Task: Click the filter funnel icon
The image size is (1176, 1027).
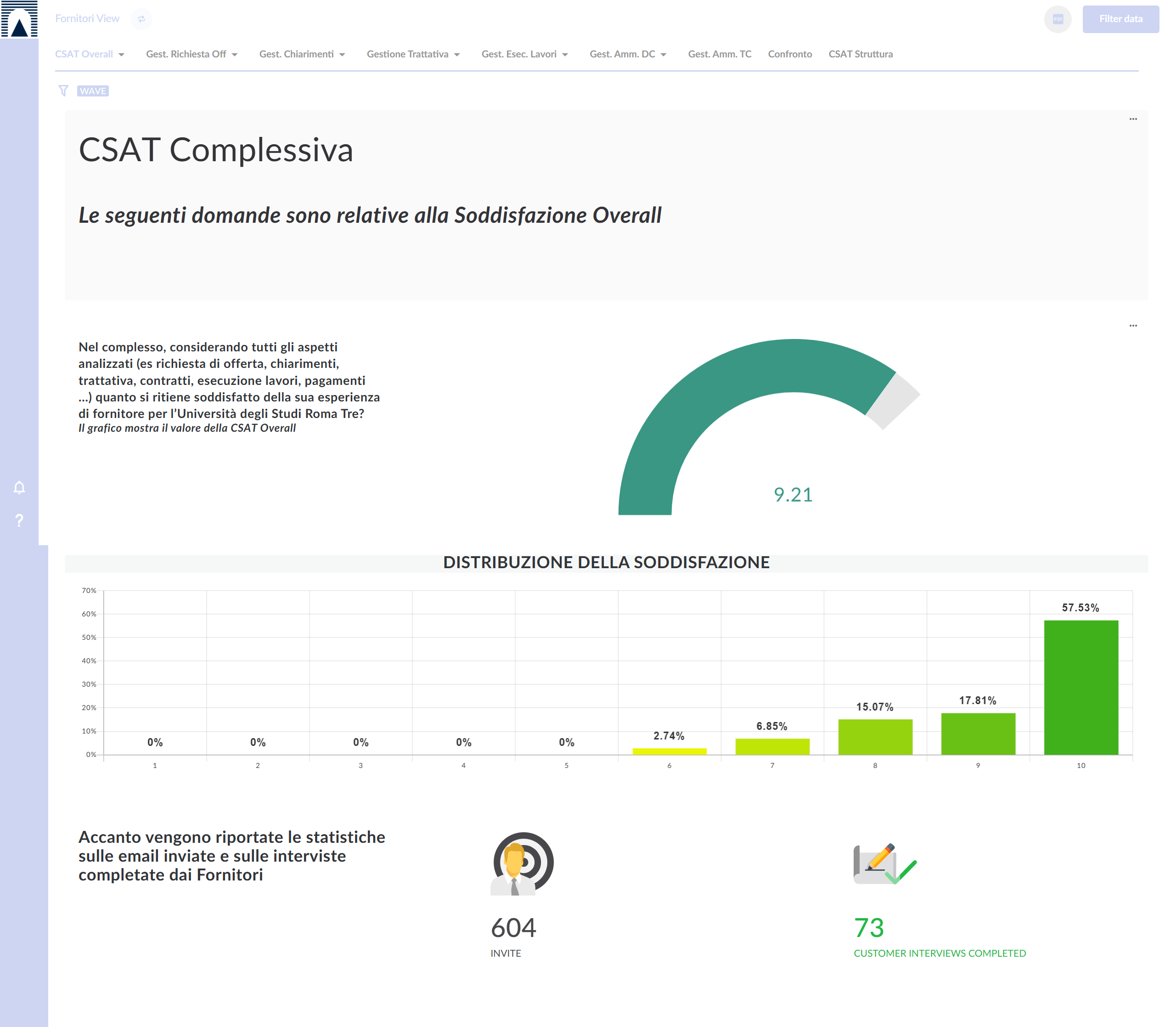Action: [63, 90]
